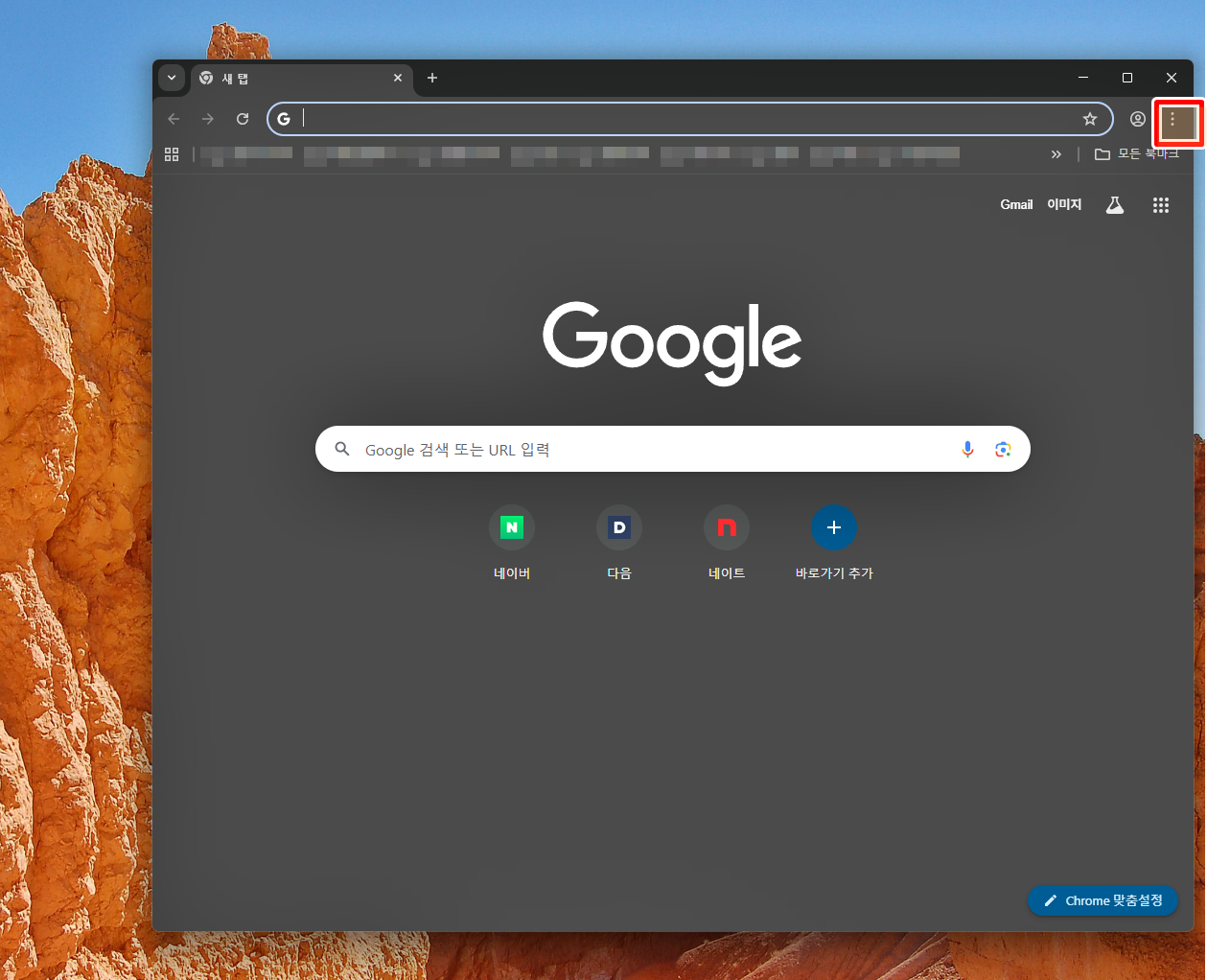The image size is (1207, 980).
Task: Open Google apps grid launcher
Action: pyautogui.click(x=1161, y=205)
